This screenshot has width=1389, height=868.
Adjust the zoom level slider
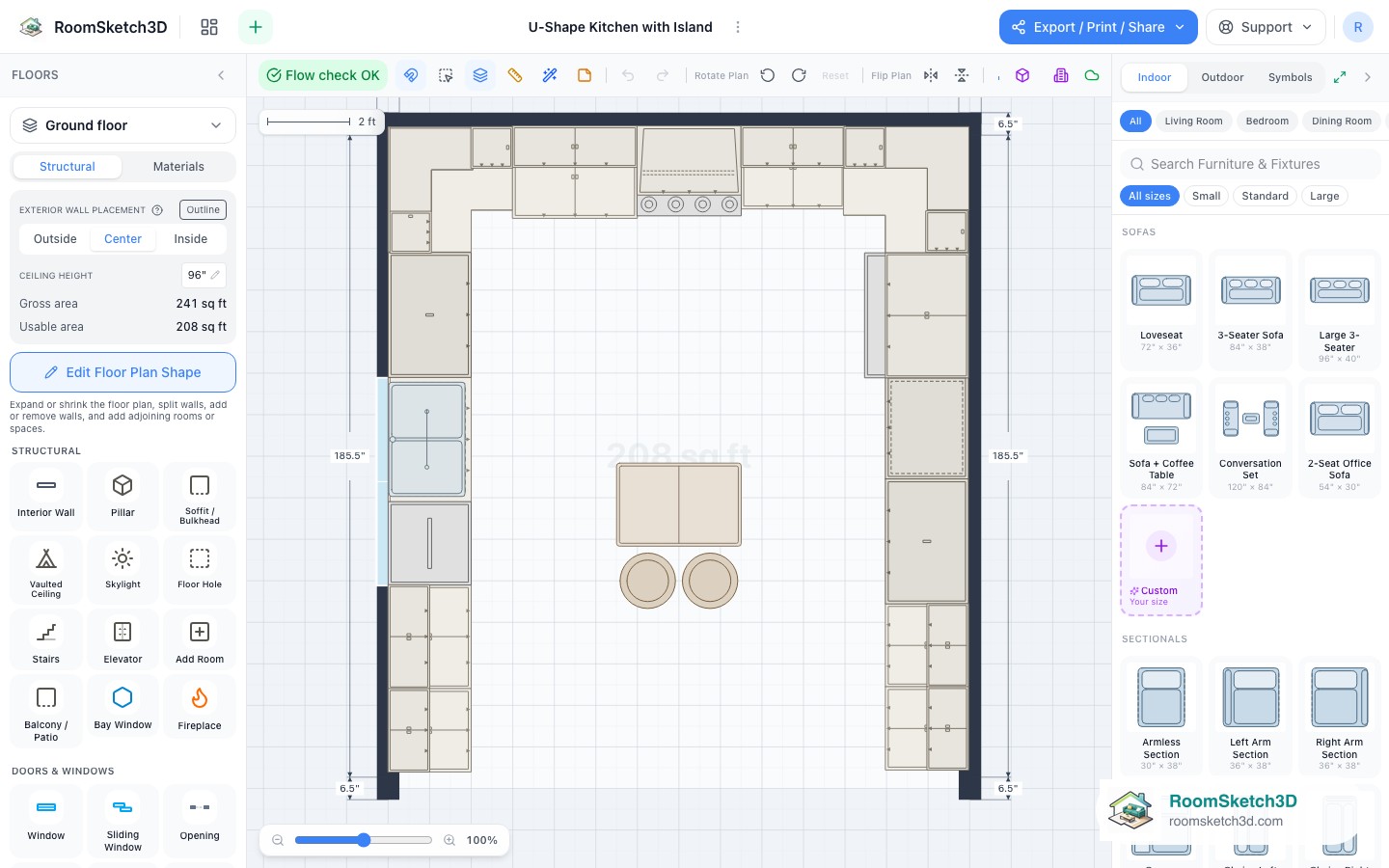[364, 840]
